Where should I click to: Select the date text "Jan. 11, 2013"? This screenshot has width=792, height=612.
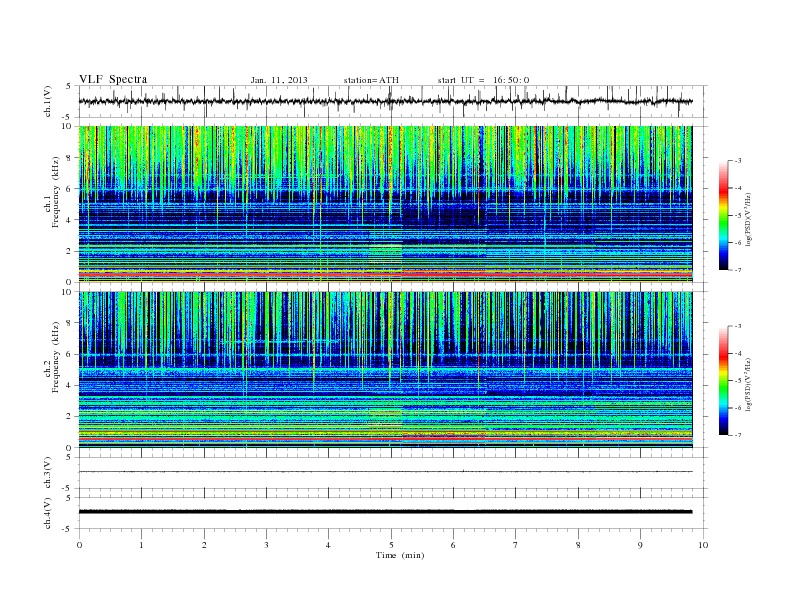279,80
